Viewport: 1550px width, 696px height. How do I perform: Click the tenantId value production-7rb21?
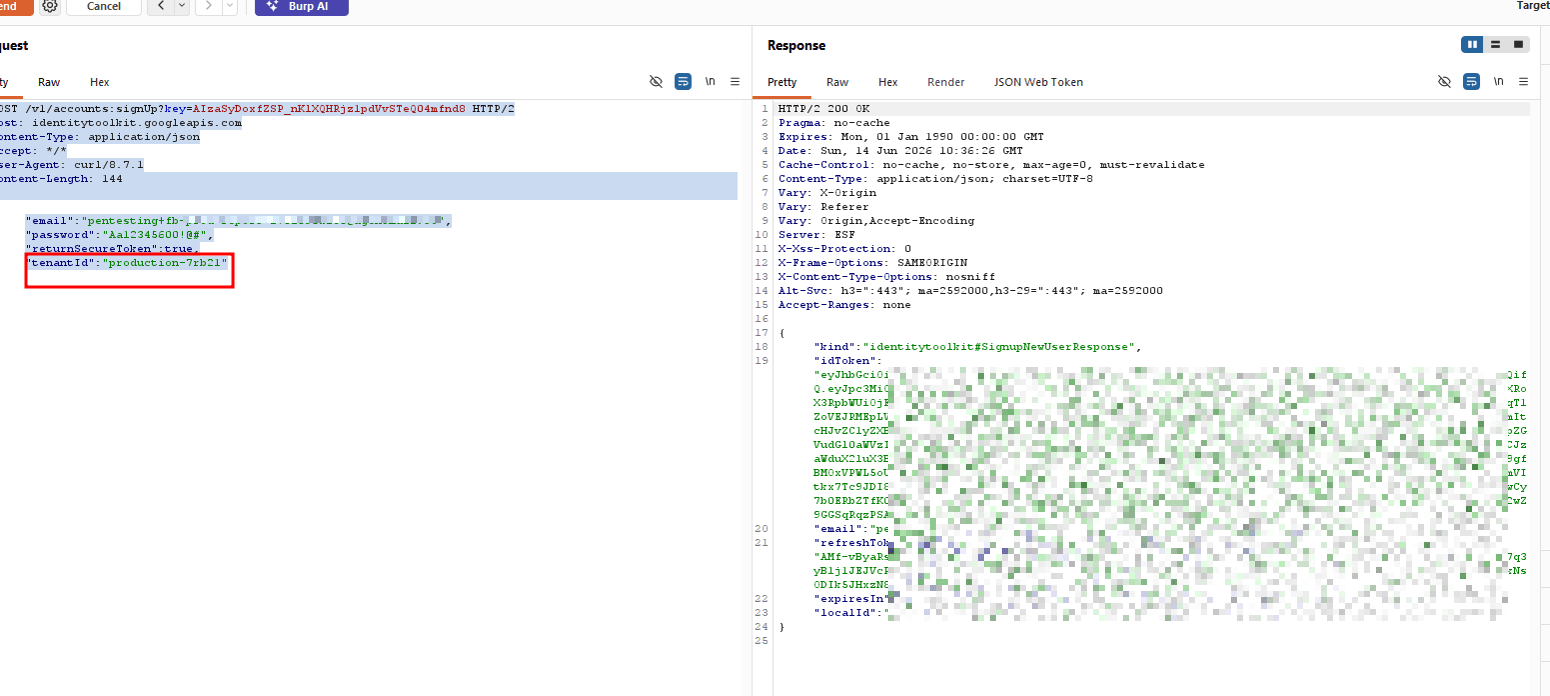pyautogui.click(x=166, y=262)
